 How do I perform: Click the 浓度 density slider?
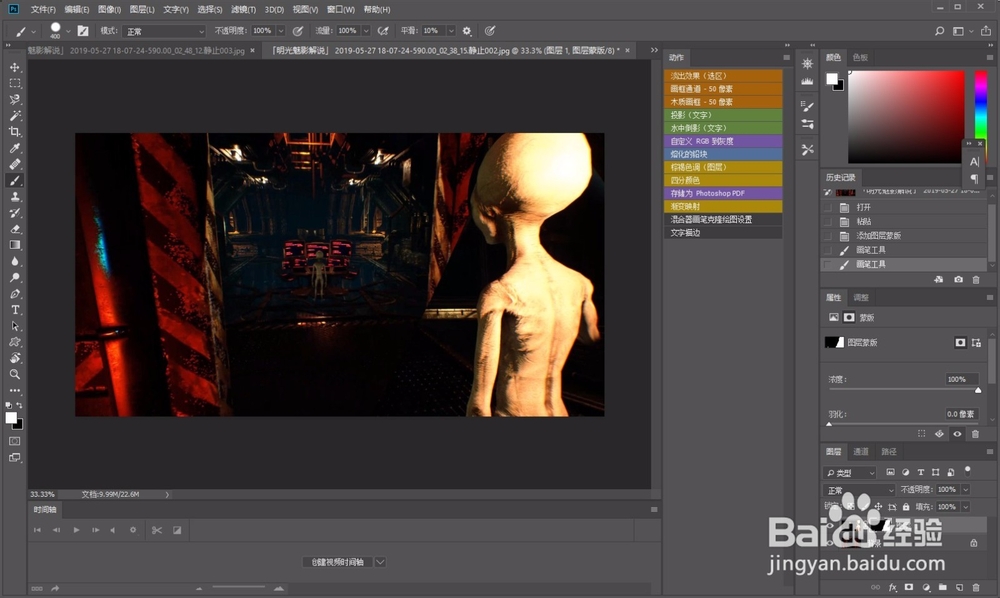tap(904, 390)
